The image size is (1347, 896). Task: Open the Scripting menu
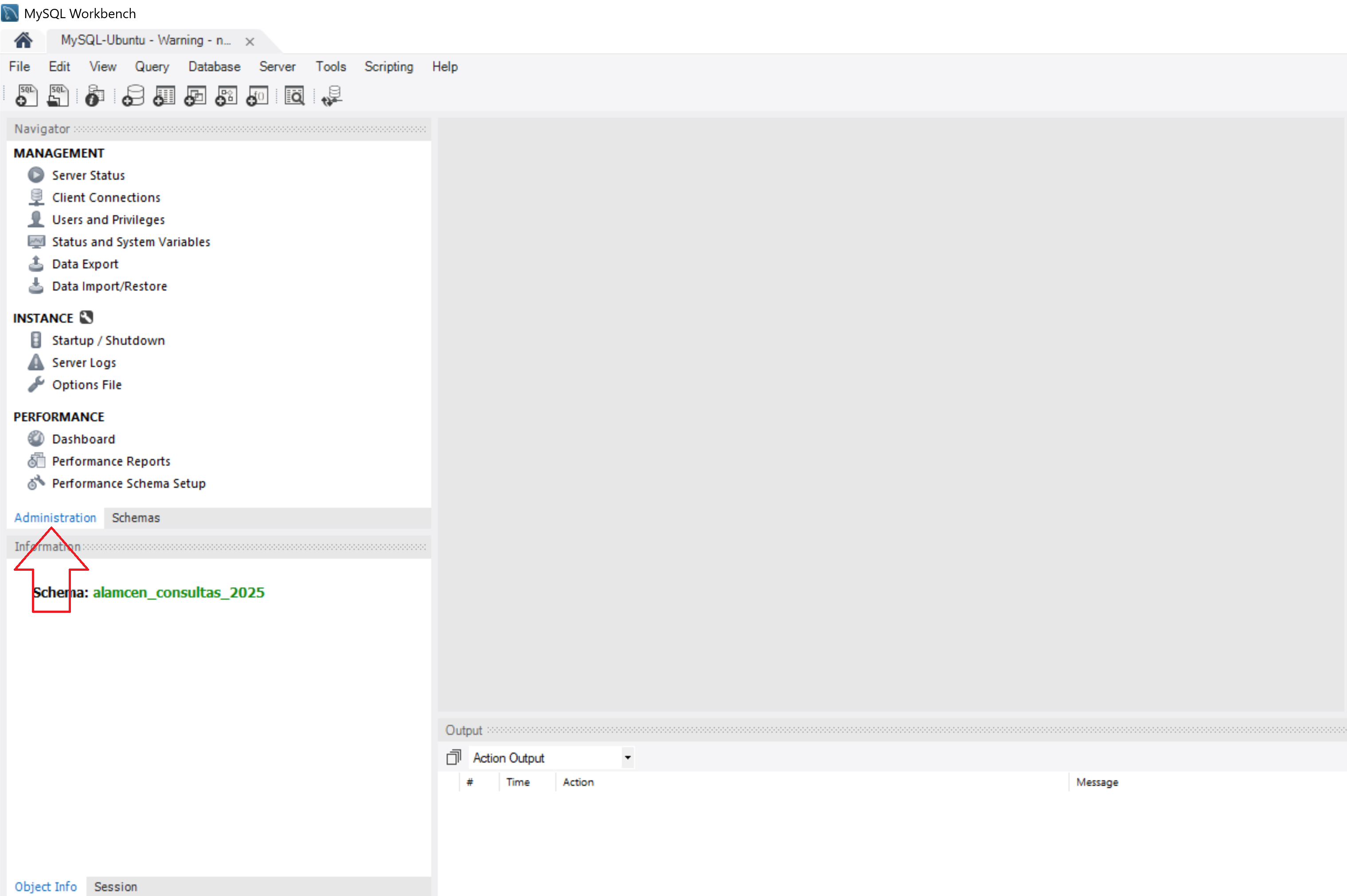(389, 66)
